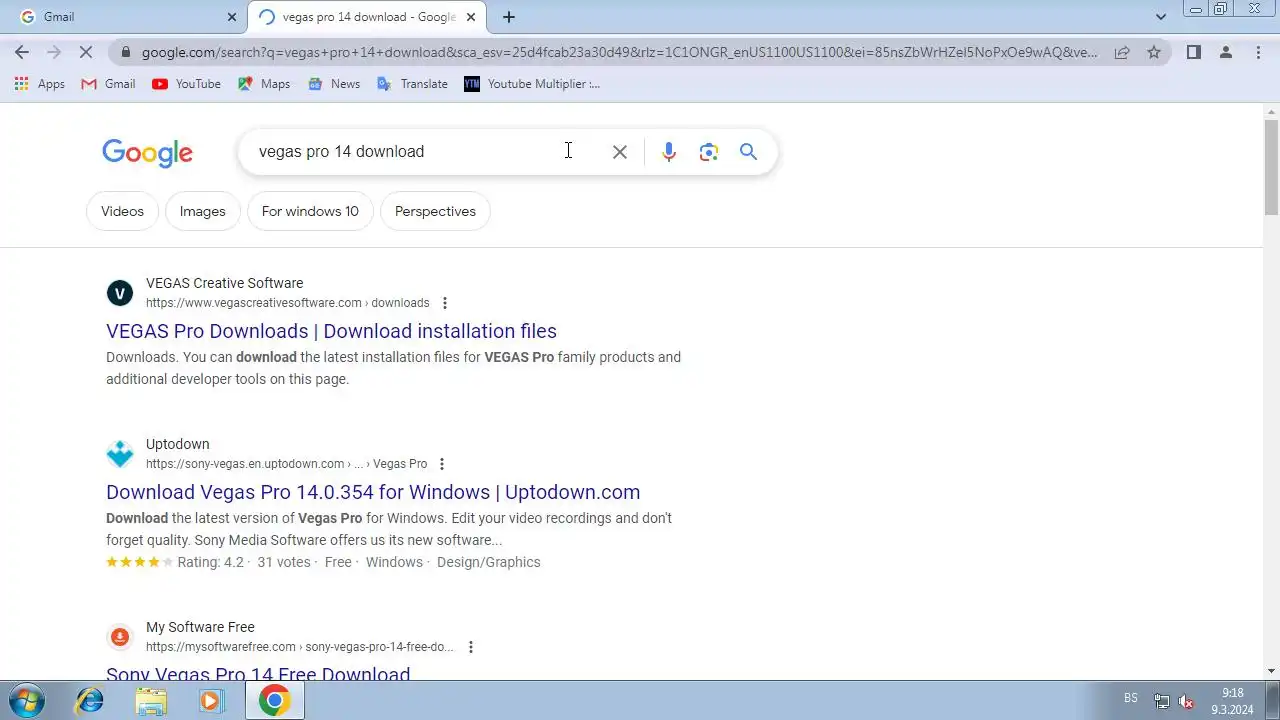The width and height of the screenshot is (1280, 720).
Task: View site information lock icon
Action: [x=124, y=52]
